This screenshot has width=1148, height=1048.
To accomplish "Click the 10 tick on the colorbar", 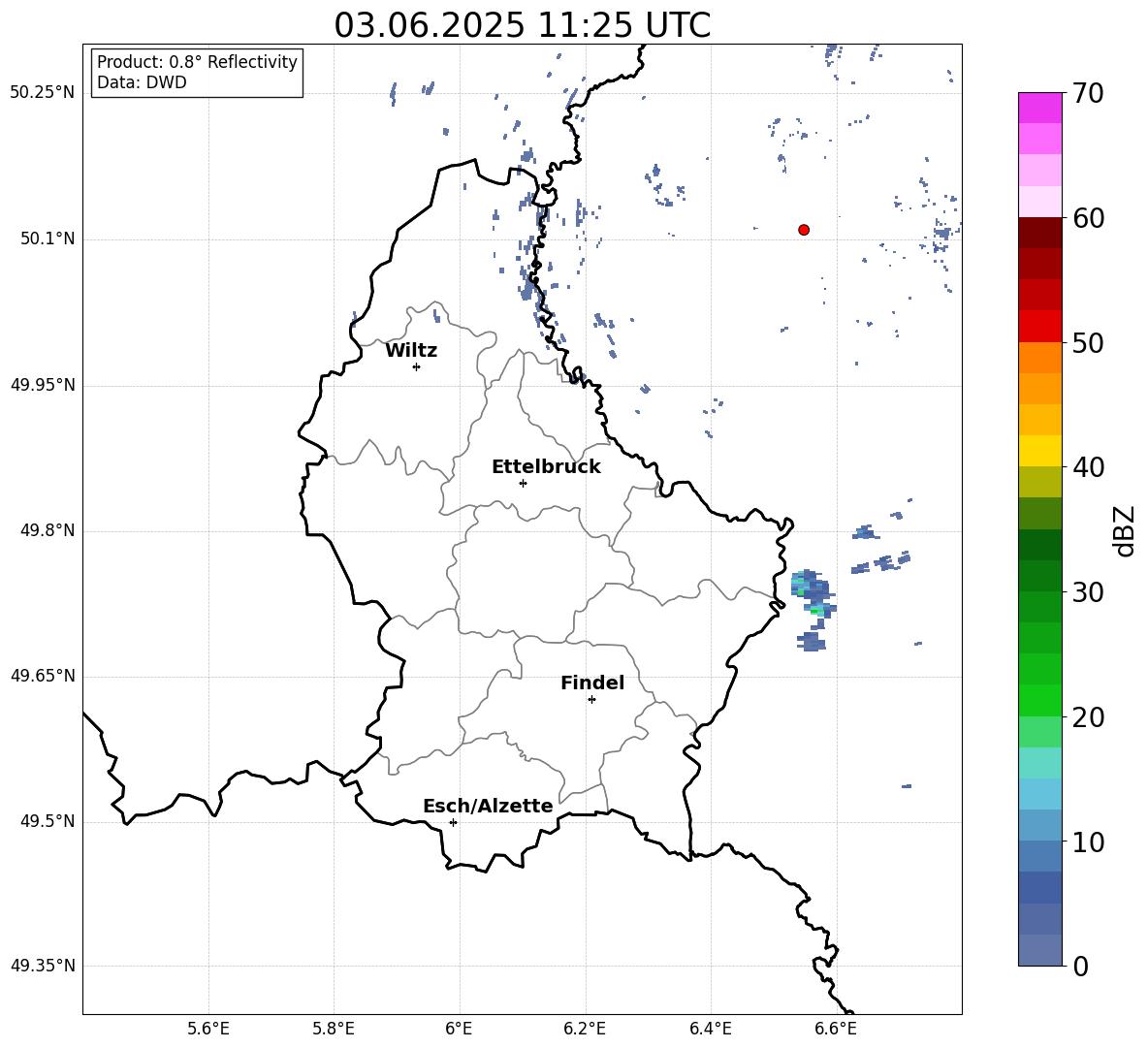I will [x=1088, y=842].
